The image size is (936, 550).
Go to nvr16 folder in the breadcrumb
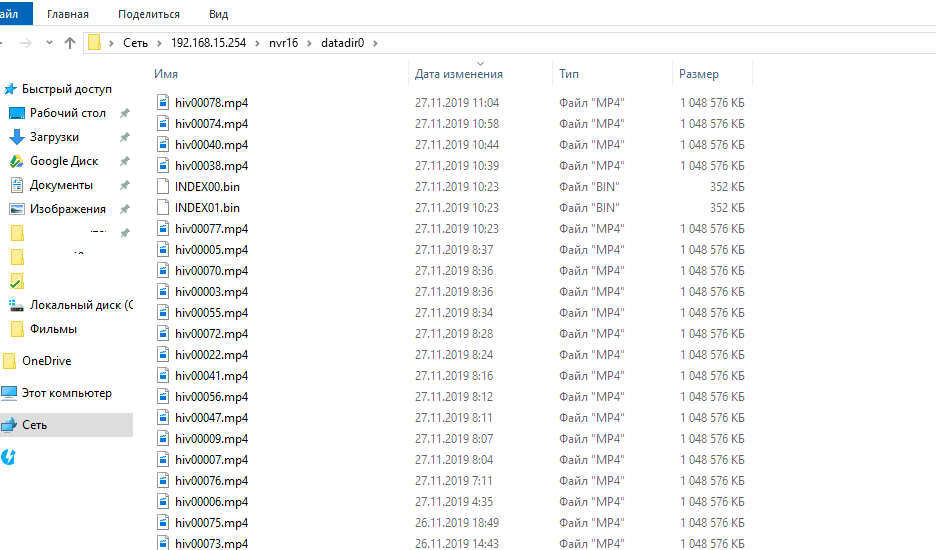coord(284,43)
